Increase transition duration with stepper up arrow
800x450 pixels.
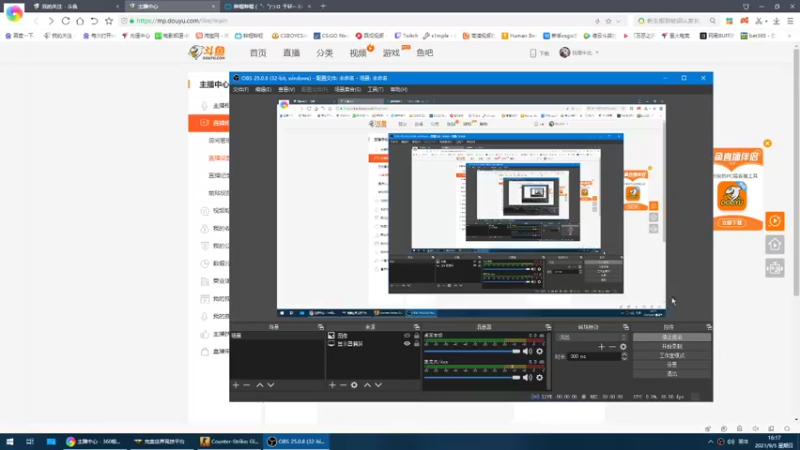624,354
